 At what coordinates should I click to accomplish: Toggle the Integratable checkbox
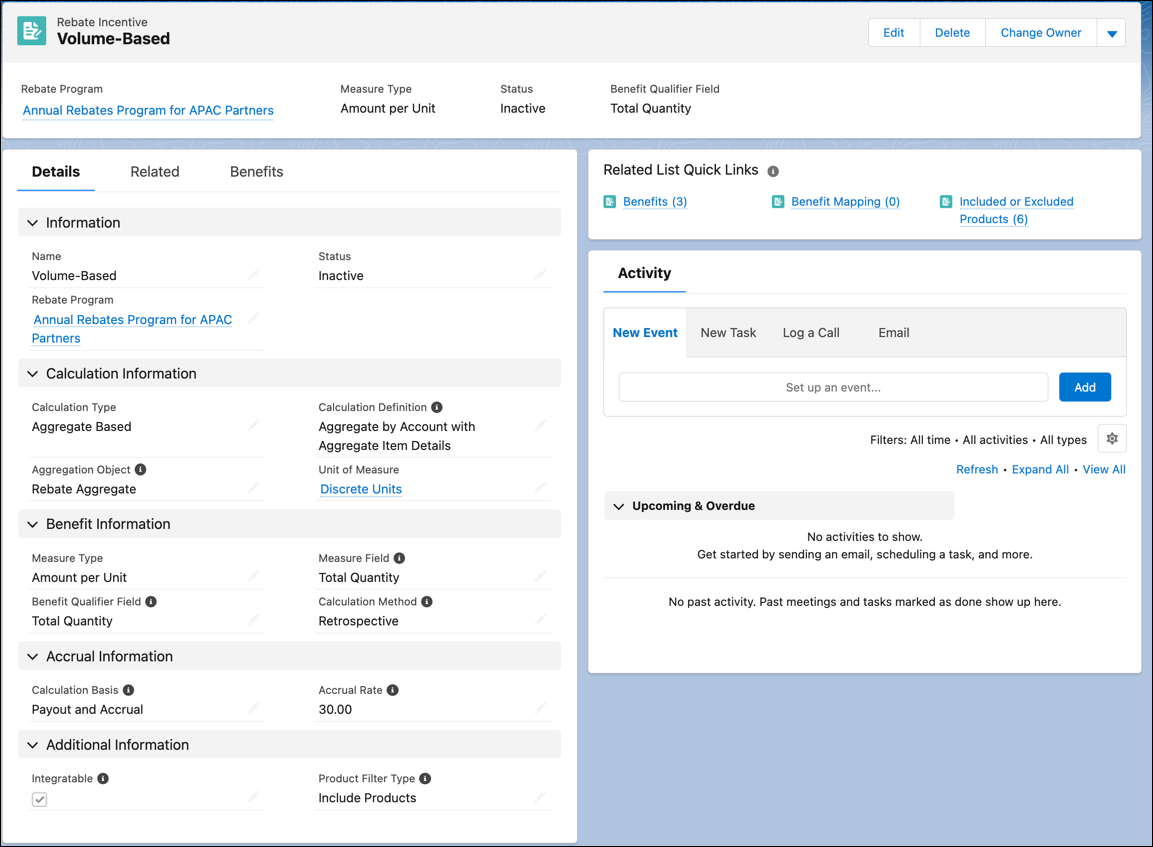pos(40,799)
